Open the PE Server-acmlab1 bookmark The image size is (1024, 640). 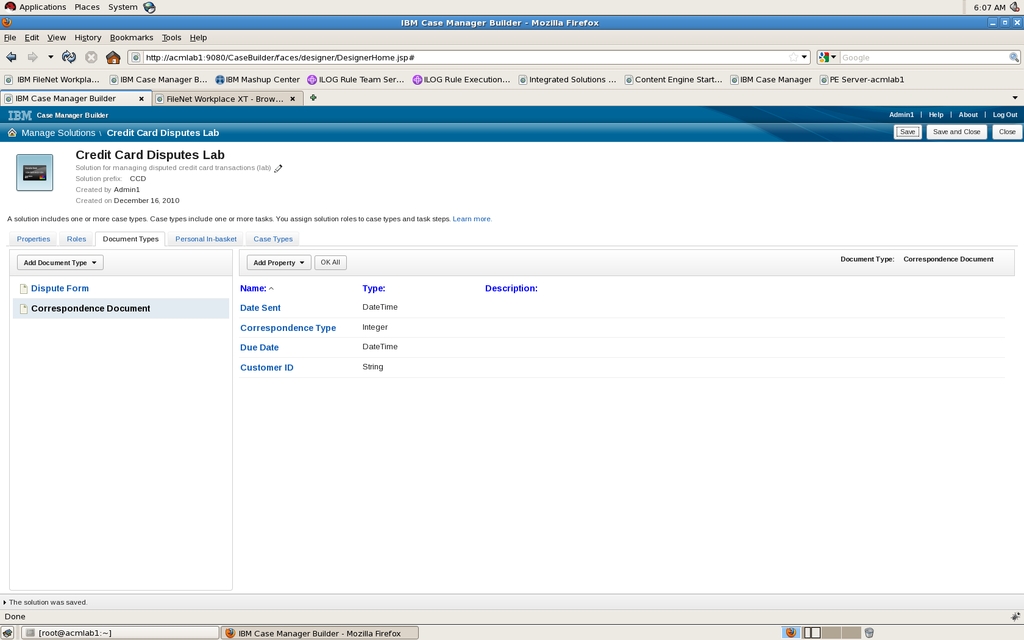click(862, 80)
